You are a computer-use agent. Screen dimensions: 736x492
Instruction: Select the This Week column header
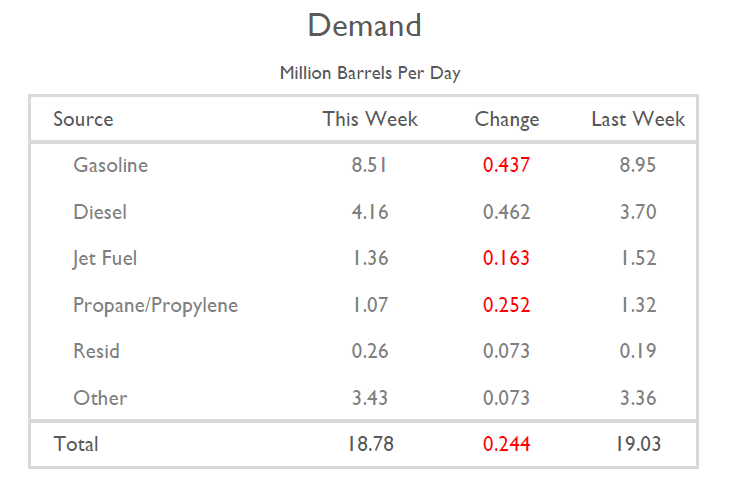point(370,120)
